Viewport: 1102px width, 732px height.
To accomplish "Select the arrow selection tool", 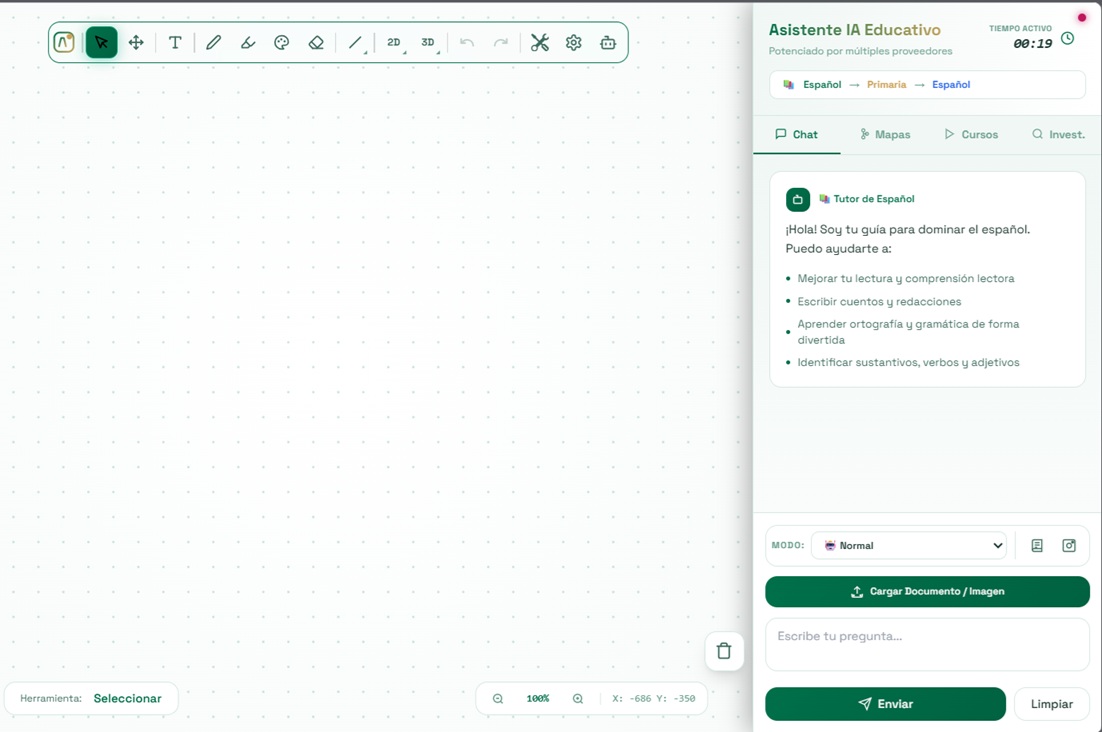I will click(101, 42).
